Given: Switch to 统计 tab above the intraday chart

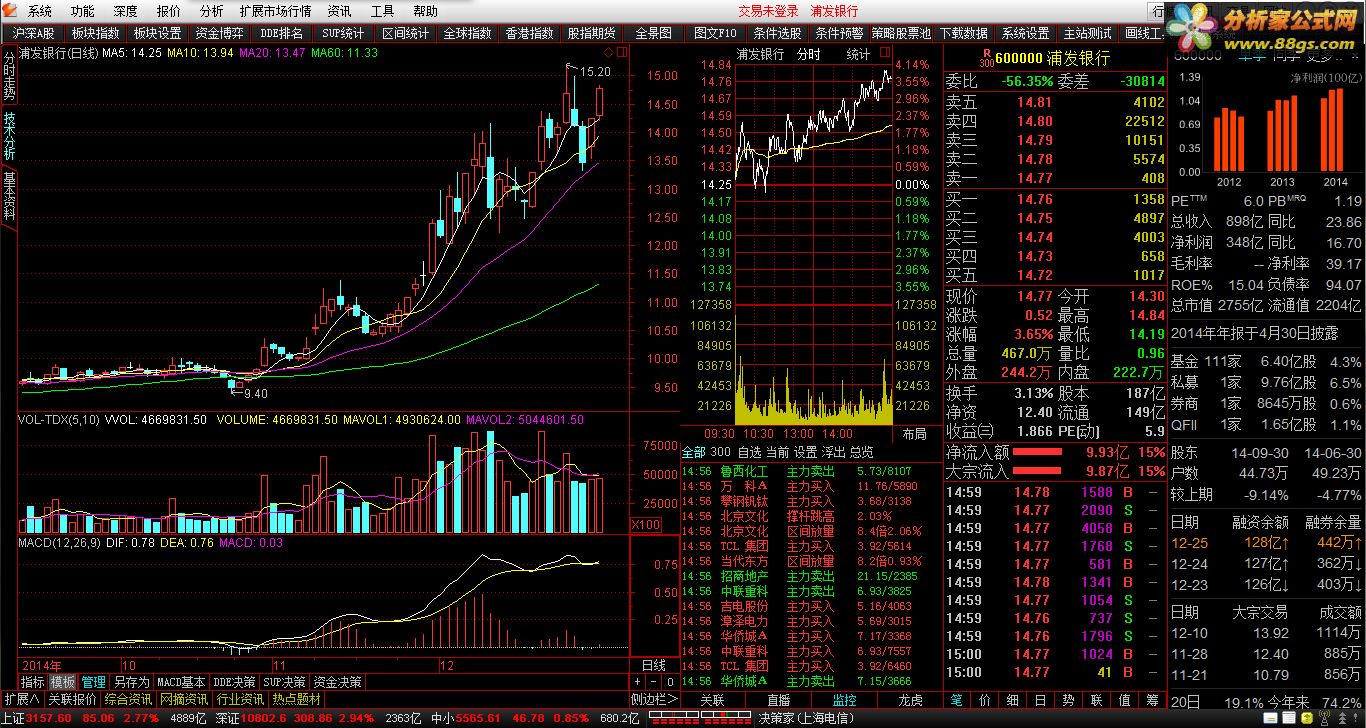Looking at the screenshot, I should coord(858,55).
